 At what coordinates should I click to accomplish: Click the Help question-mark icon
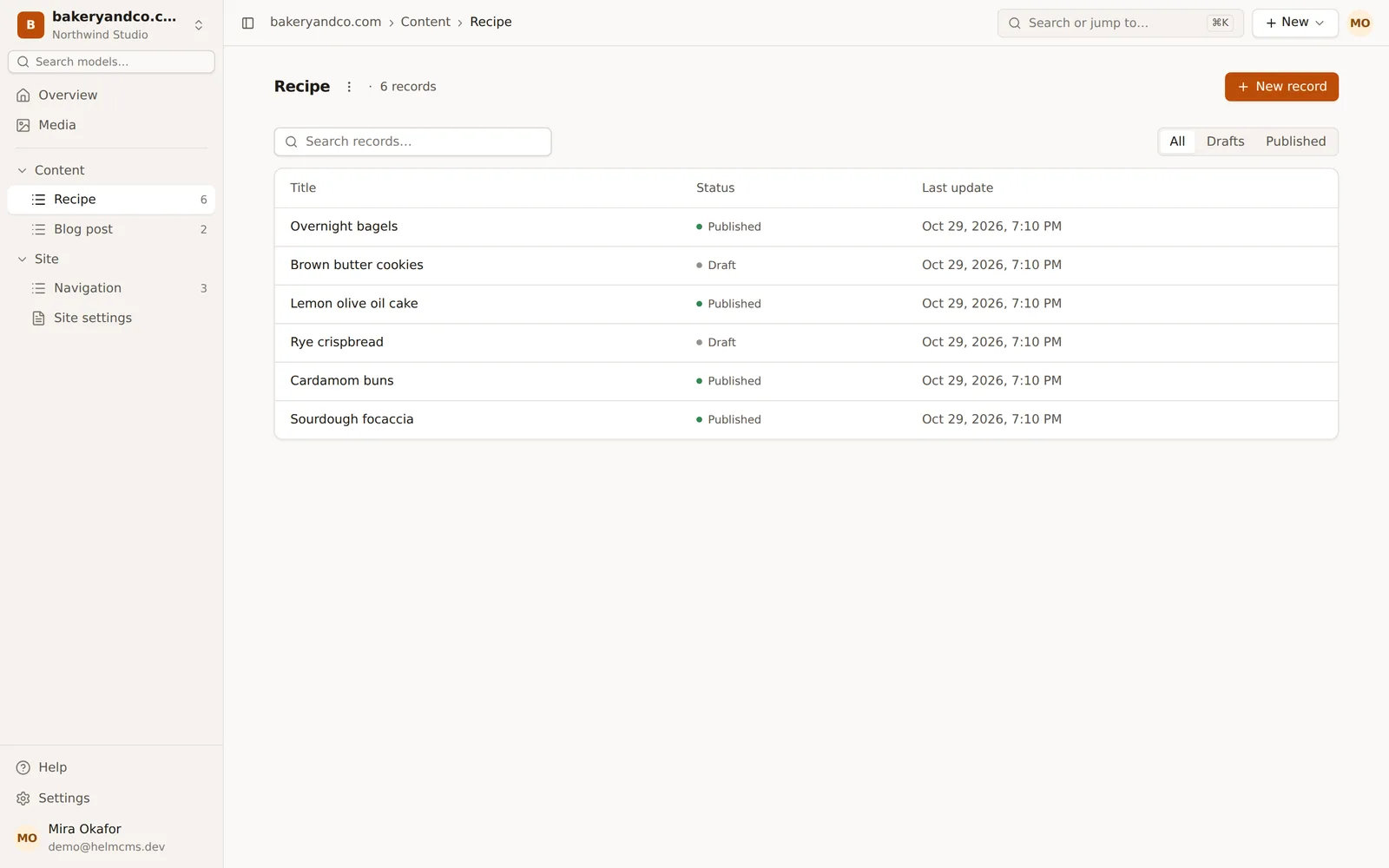coord(23,767)
